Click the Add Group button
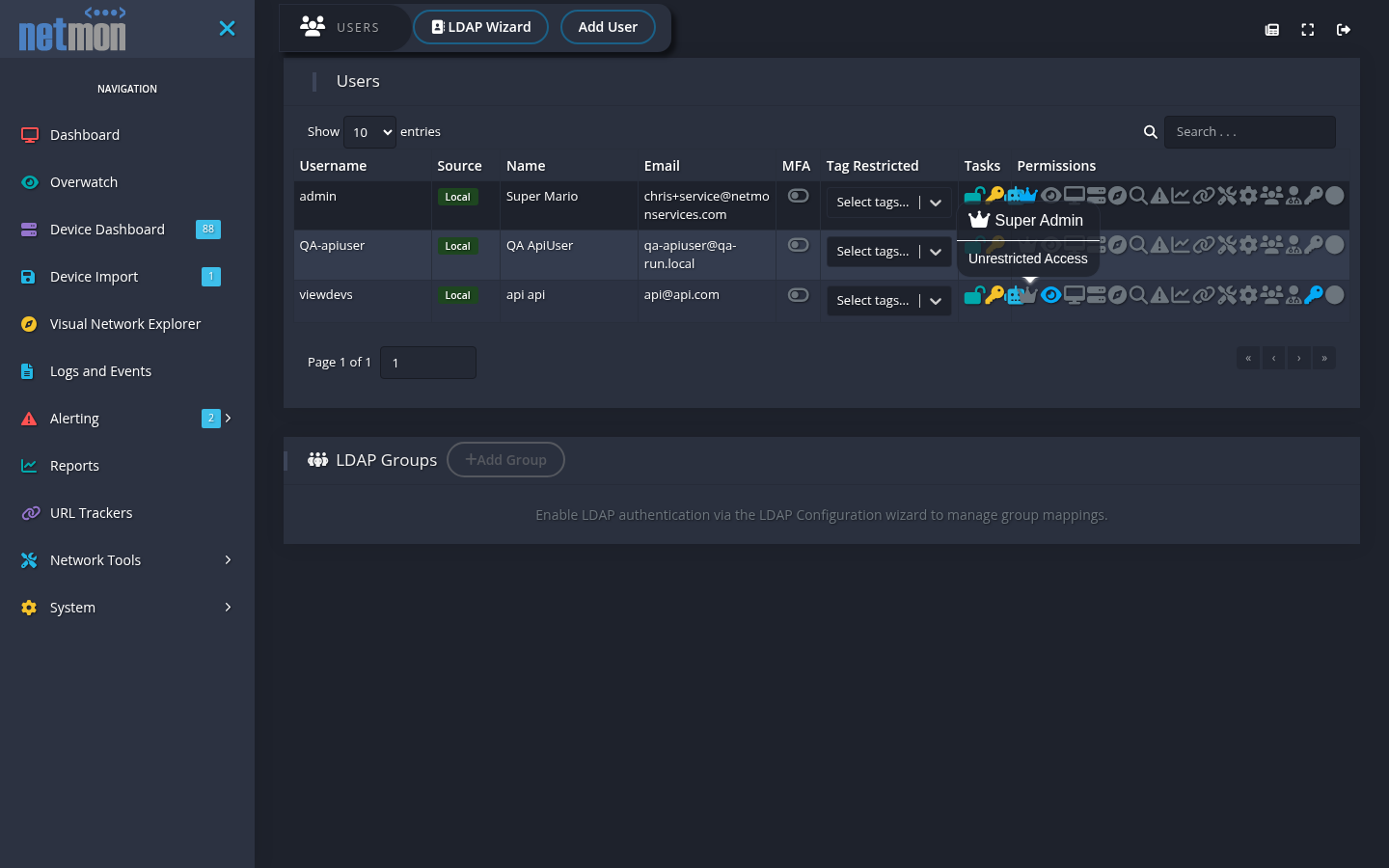Screen dimensions: 1389x868 [505, 460]
